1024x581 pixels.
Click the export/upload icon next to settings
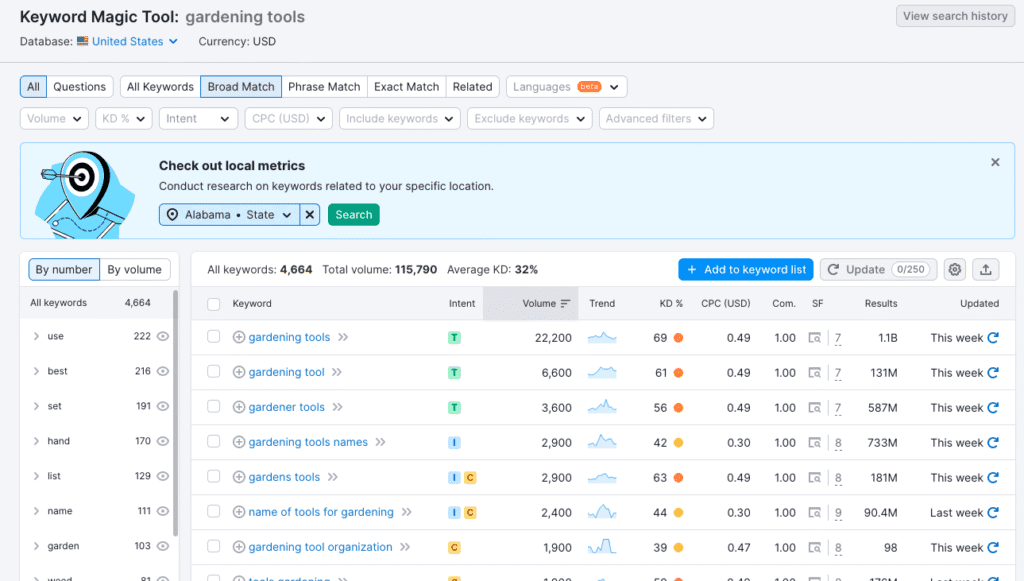pyautogui.click(x=984, y=269)
